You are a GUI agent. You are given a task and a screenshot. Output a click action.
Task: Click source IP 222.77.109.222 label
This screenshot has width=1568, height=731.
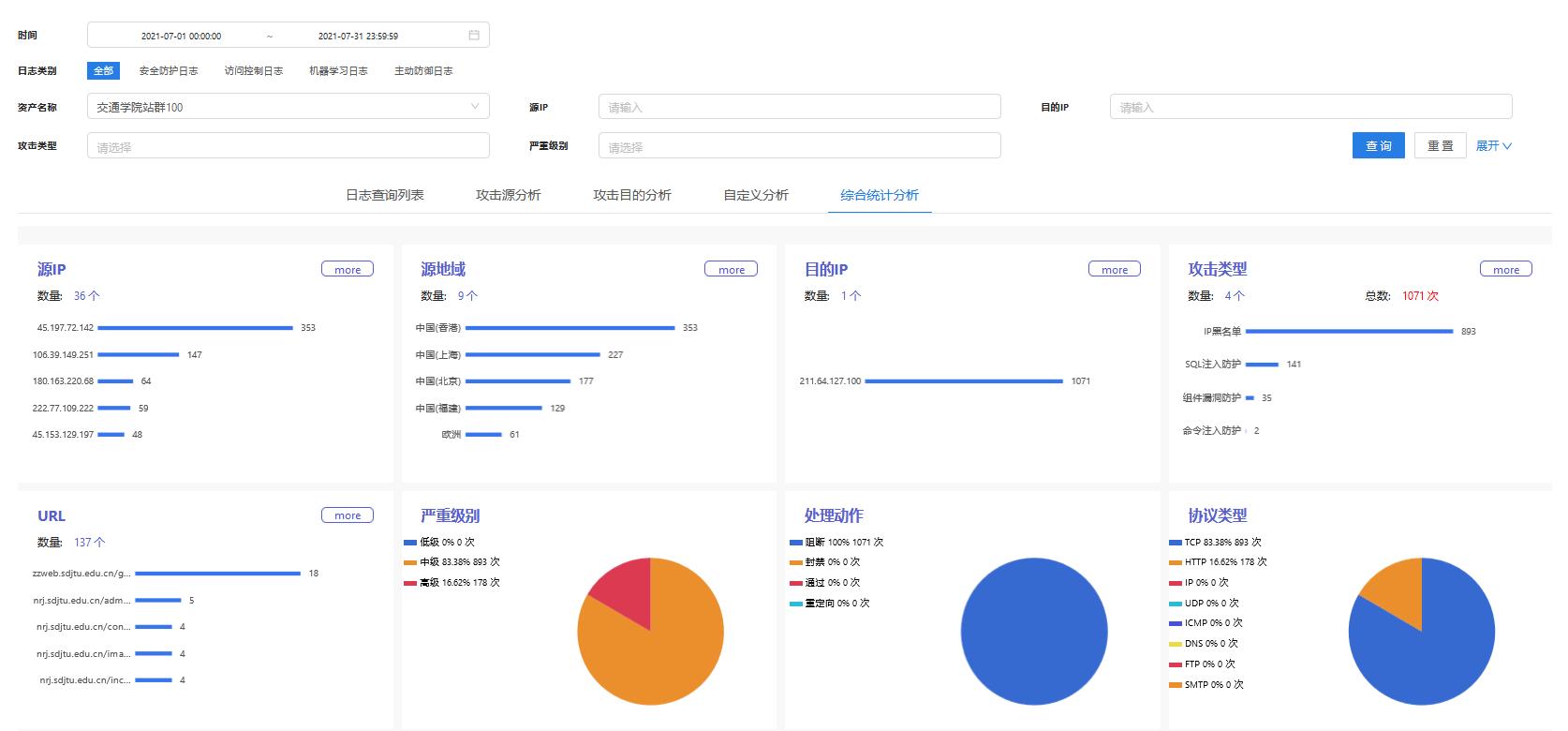pos(63,409)
